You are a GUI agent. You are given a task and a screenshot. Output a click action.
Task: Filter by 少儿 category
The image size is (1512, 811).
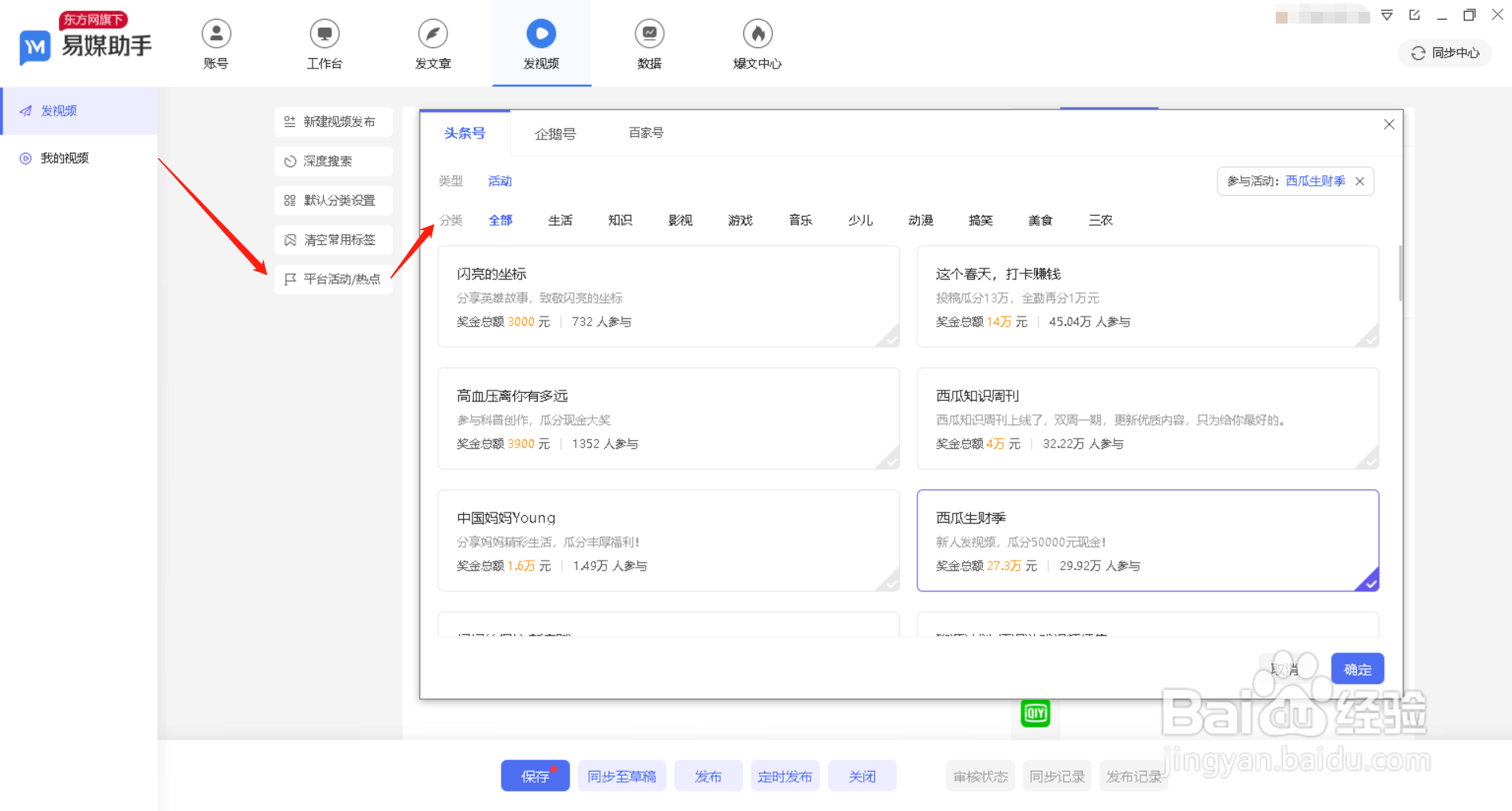pos(860,220)
